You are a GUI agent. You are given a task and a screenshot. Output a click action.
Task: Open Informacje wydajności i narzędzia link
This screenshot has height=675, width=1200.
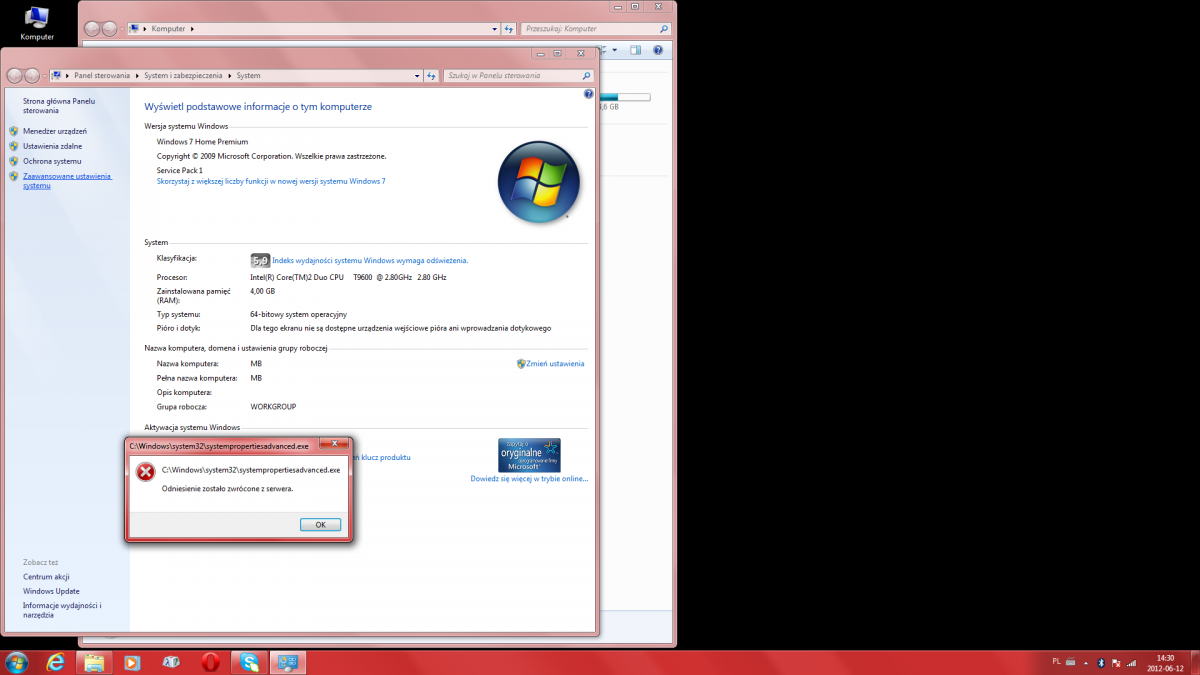point(62,610)
